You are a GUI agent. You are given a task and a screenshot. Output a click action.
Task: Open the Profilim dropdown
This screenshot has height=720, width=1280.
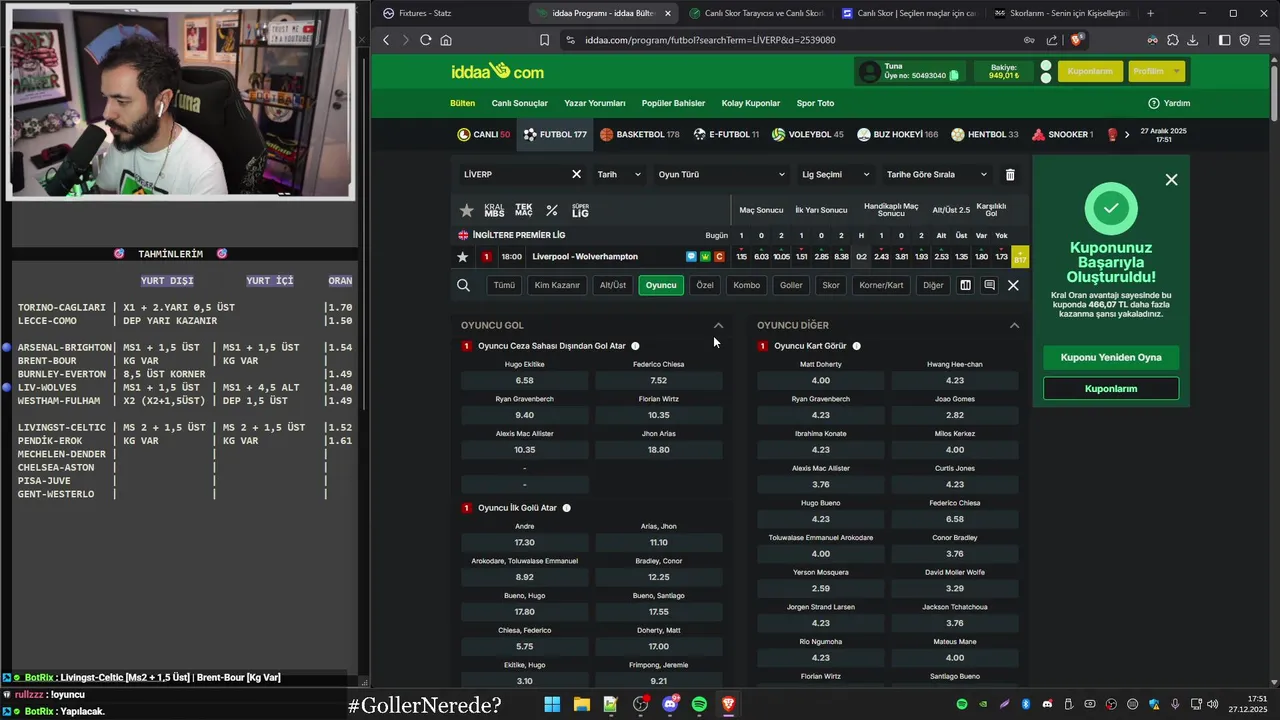1157,71
